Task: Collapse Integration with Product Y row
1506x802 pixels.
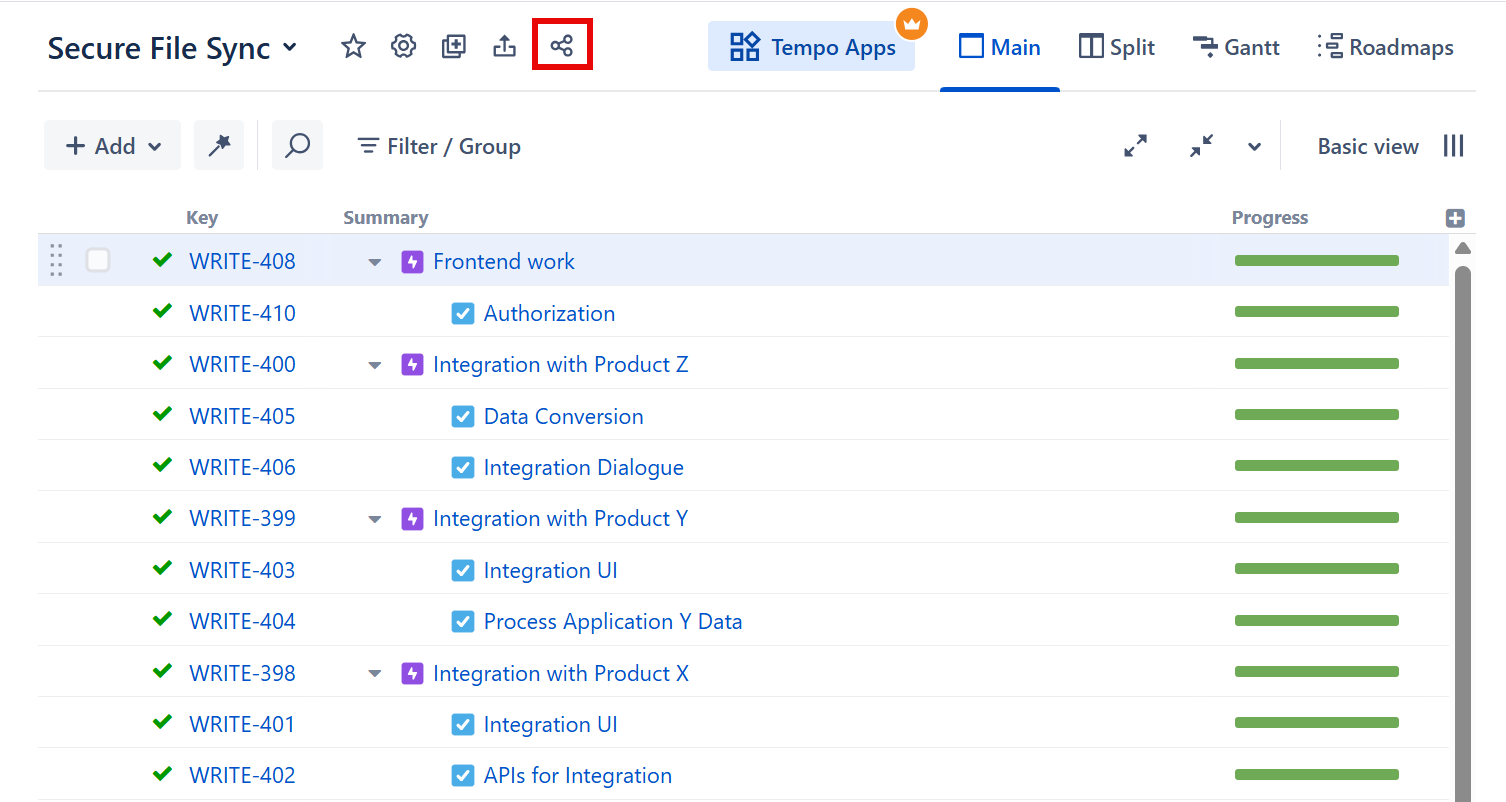Action: pos(375,519)
